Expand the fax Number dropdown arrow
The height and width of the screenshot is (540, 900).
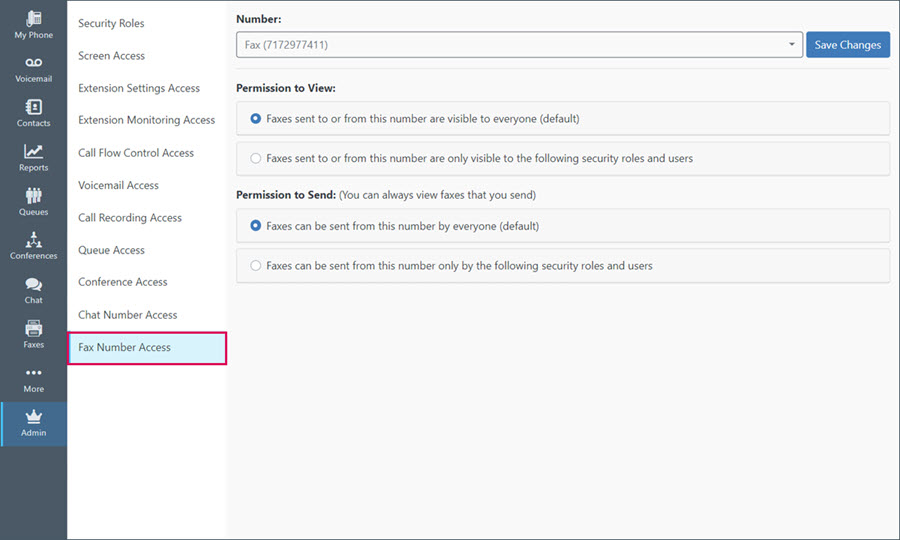click(x=792, y=45)
